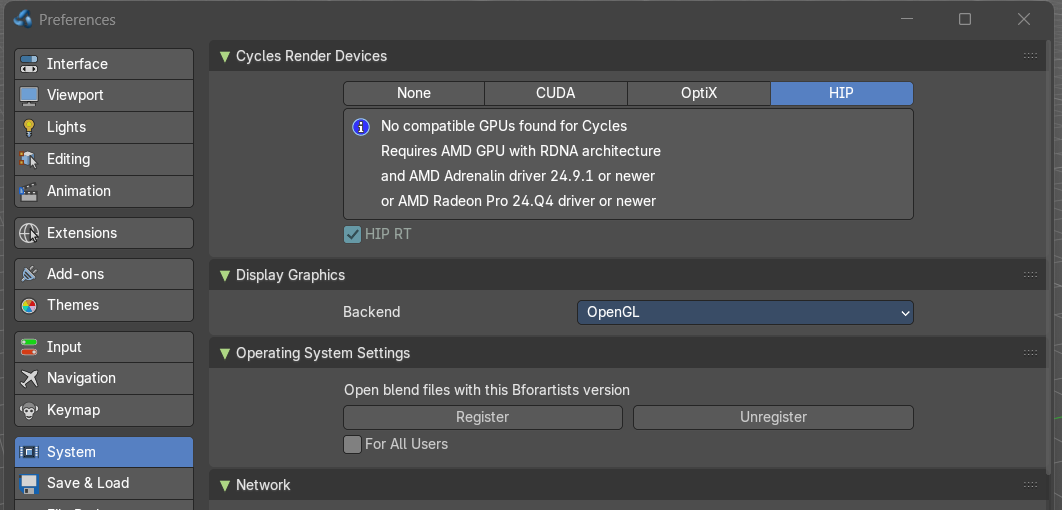The image size is (1062, 510).
Task: Click 'No compatible GPUs found for Cycles' text
Action: click(504, 126)
